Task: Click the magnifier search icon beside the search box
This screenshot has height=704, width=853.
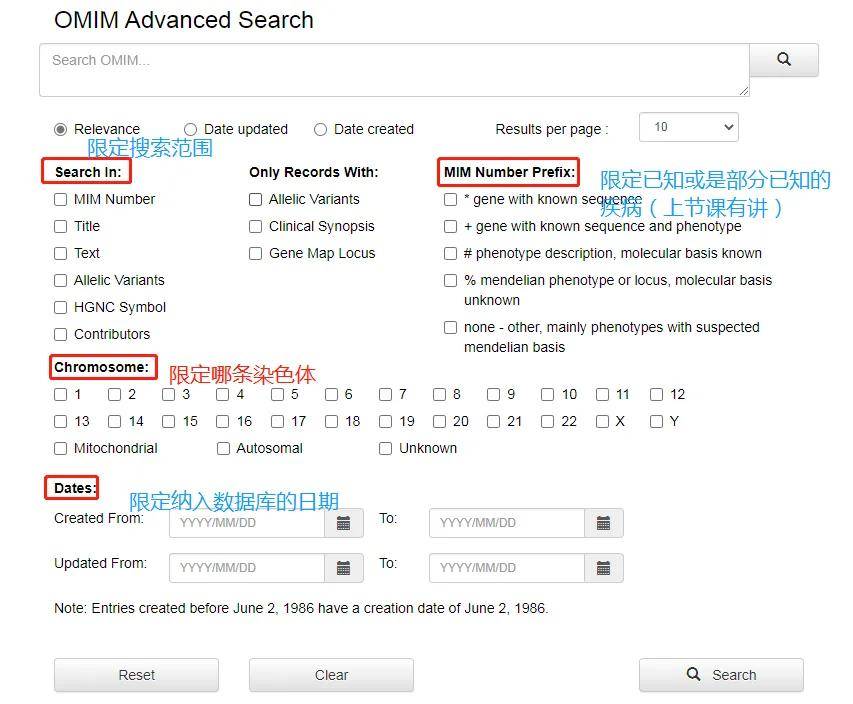Action: click(x=783, y=60)
